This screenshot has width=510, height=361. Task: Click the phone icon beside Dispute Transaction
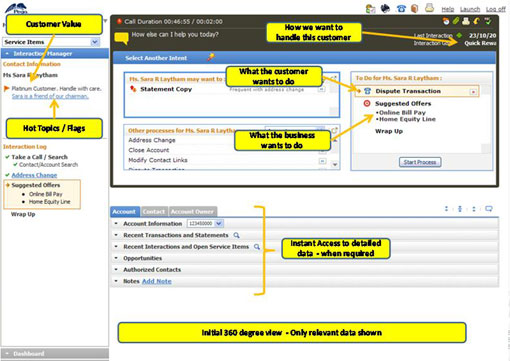pos(367,91)
